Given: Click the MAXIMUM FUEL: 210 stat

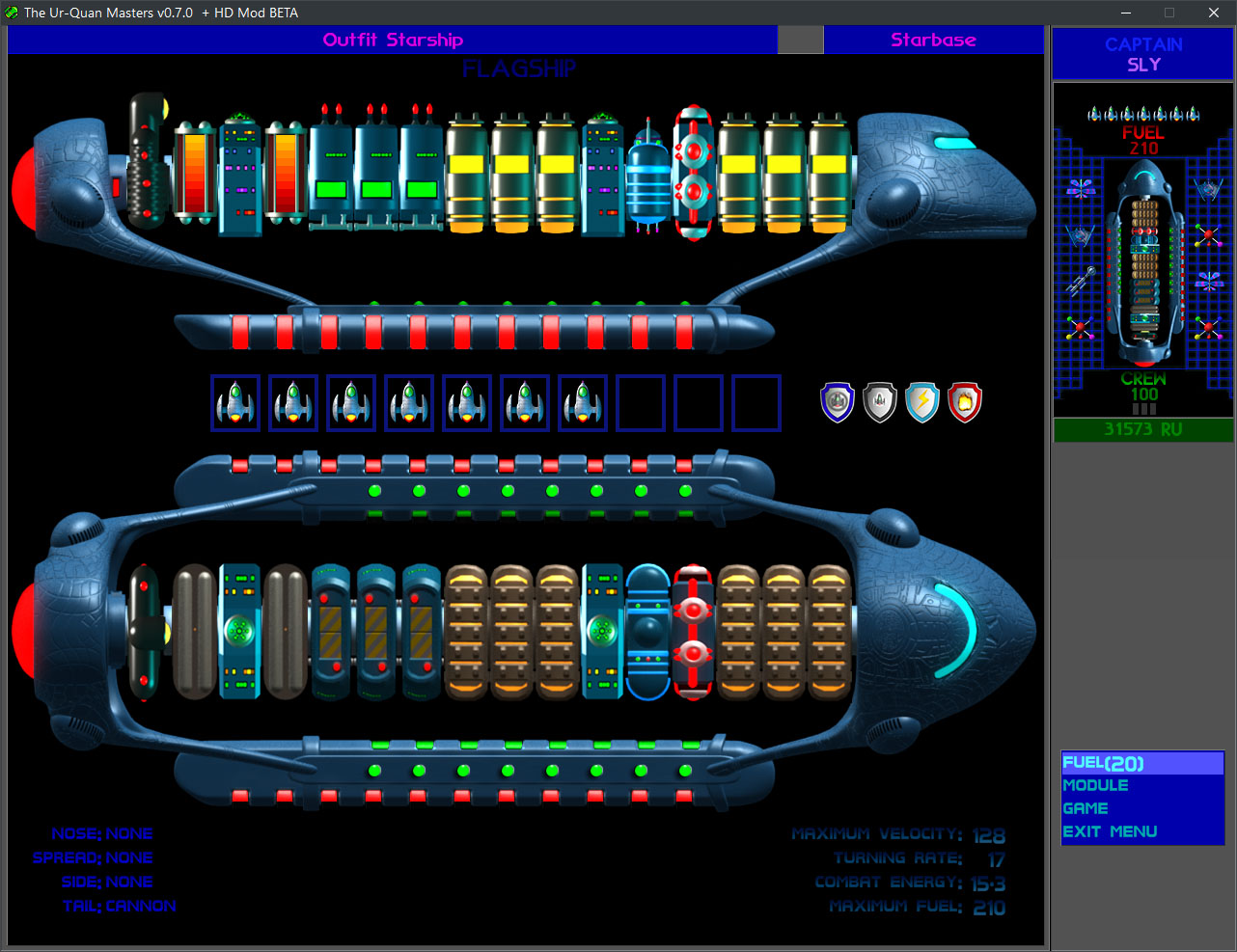Looking at the screenshot, I should click(x=917, y=907).
